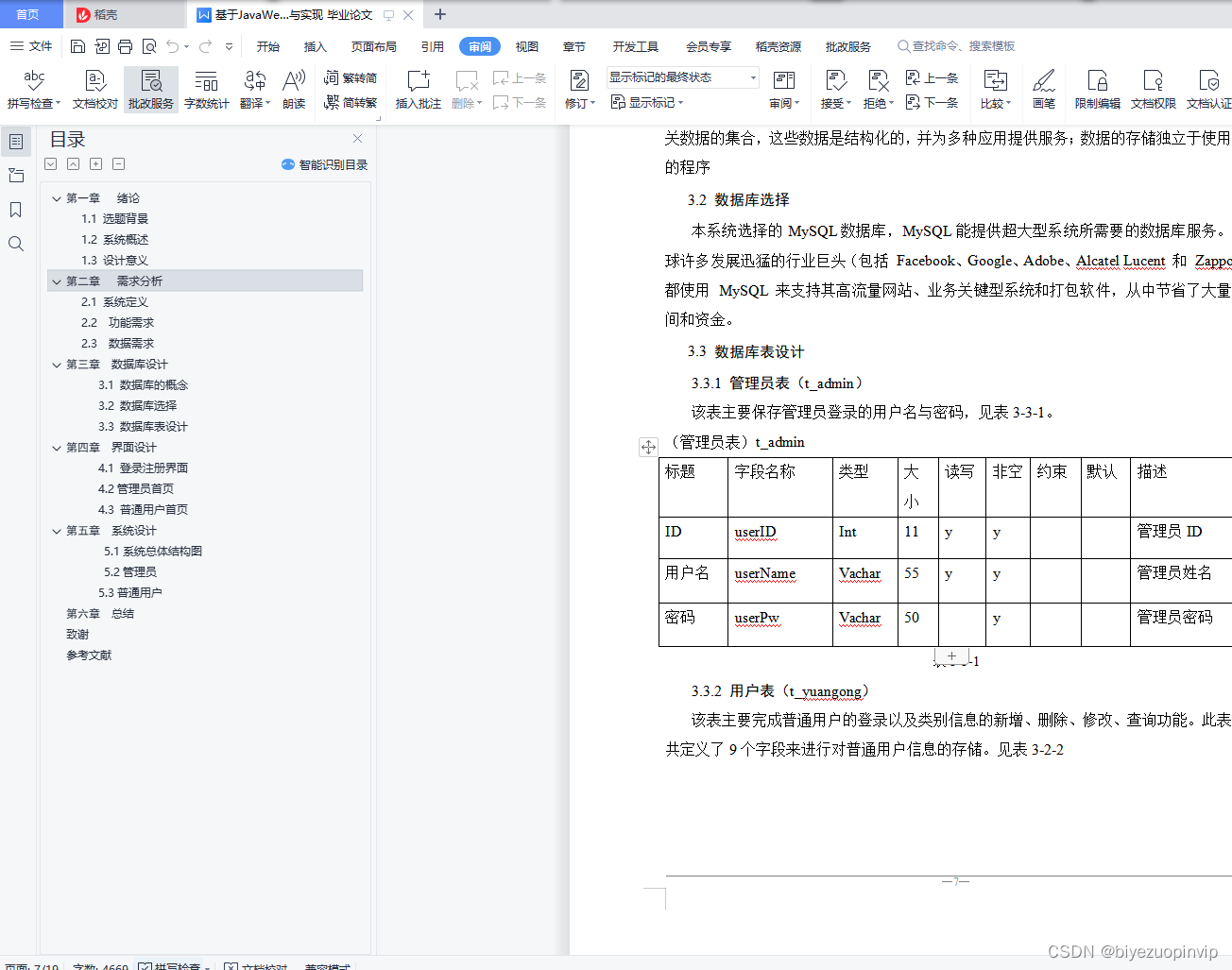Open the document proofreading tool
Screen dimensions: 1232x970
click(x=94, y=90)
